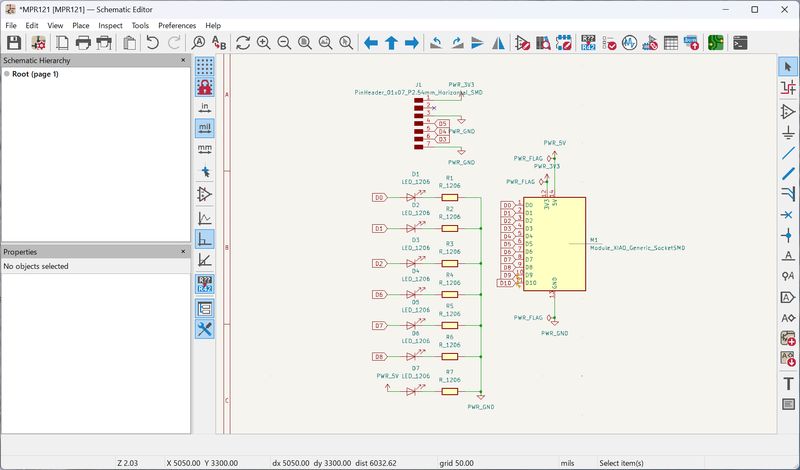Image resolution: width=800 pixels, height=470 pixels.
Task: Switch units to millimeters
Action: (205, 149)
